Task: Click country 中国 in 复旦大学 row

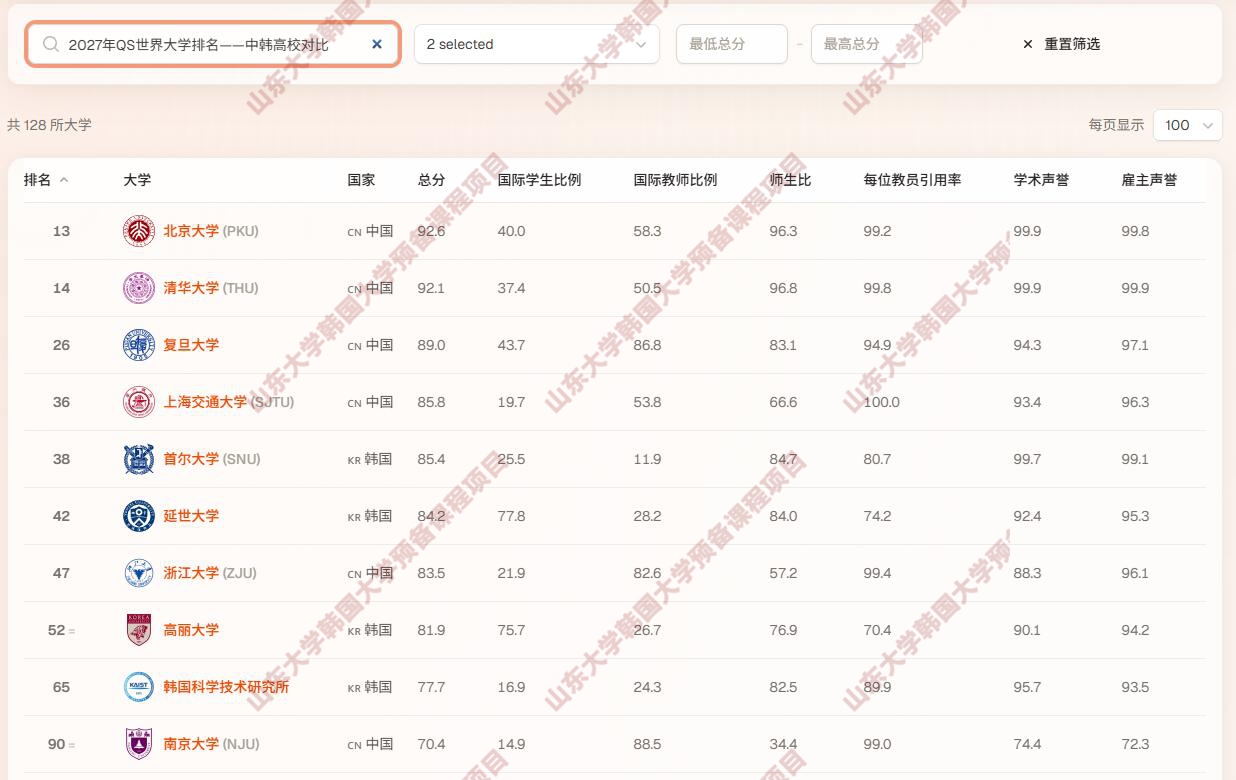Action: pyautogui.click(x=370, y=345)
